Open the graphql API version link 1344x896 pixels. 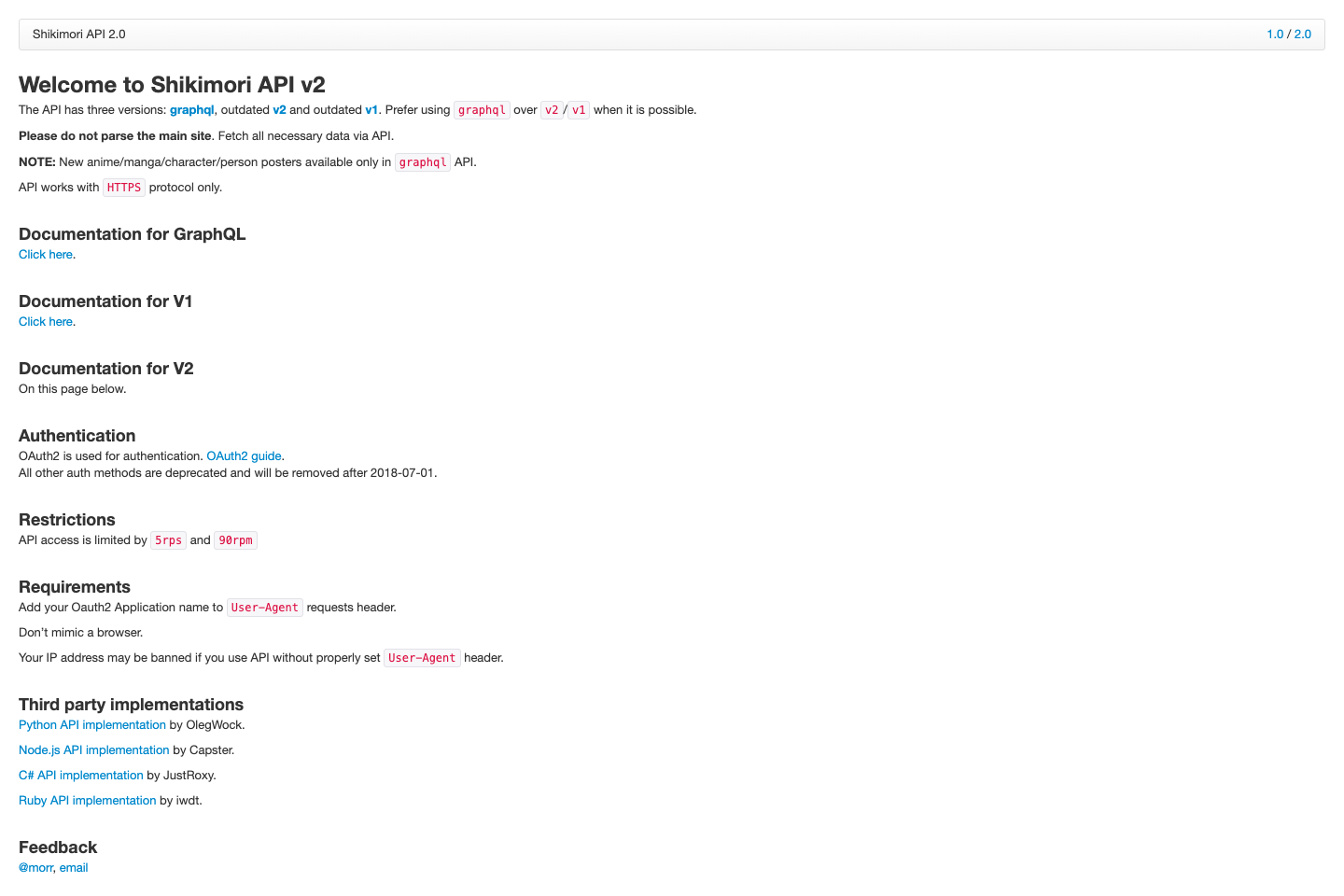tap(191, 109)
